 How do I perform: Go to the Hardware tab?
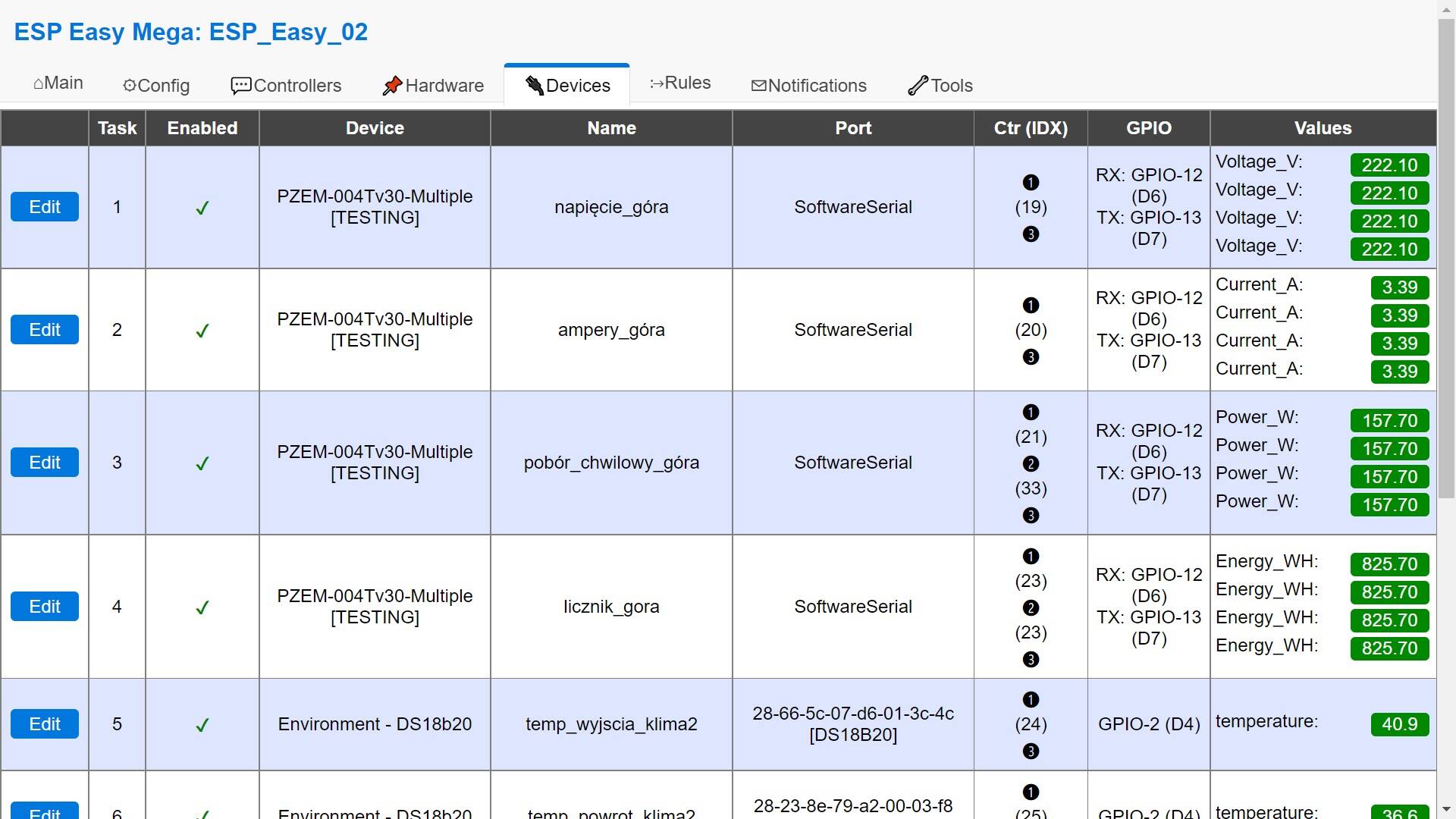pyautogui.click(x=433, y=86)
